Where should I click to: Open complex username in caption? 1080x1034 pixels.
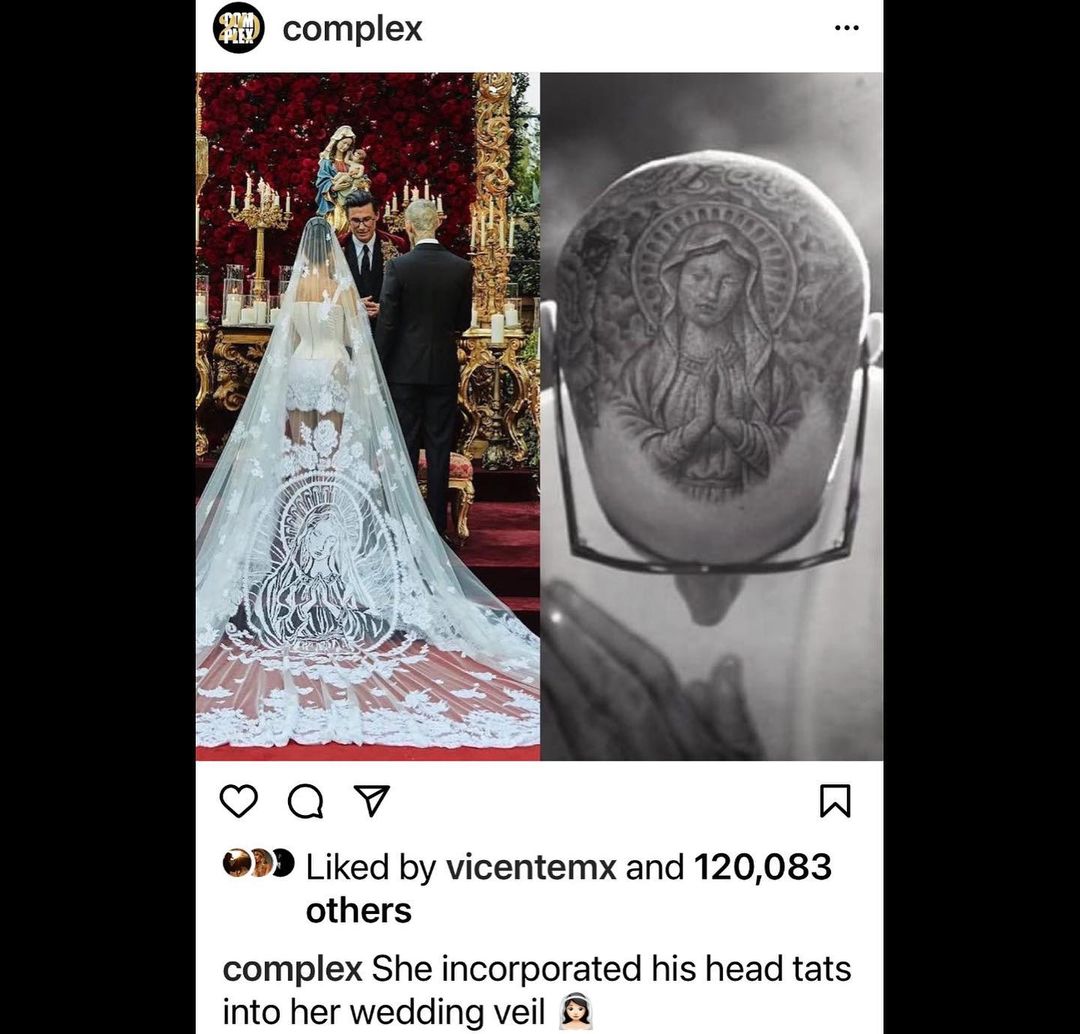pos(292,969)
